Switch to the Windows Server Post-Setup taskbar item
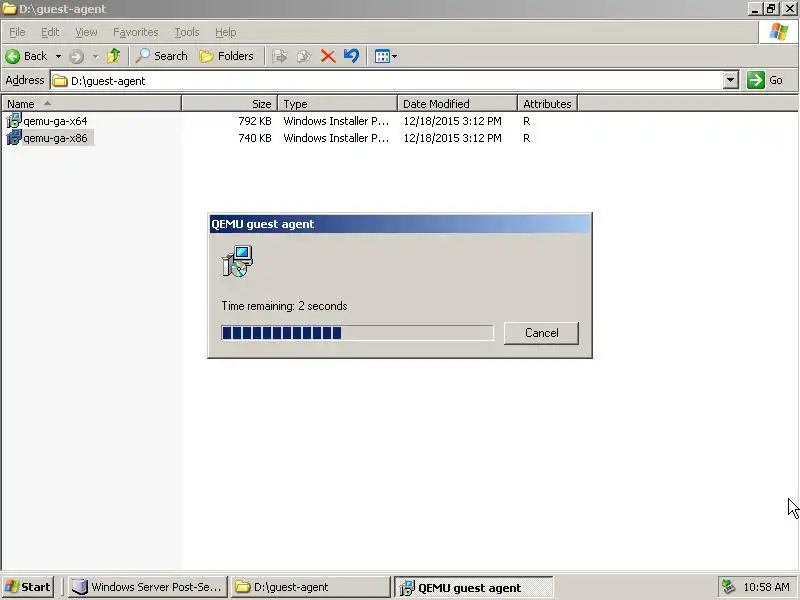Screen dimensions: 800x600 [x=148, y=587]
